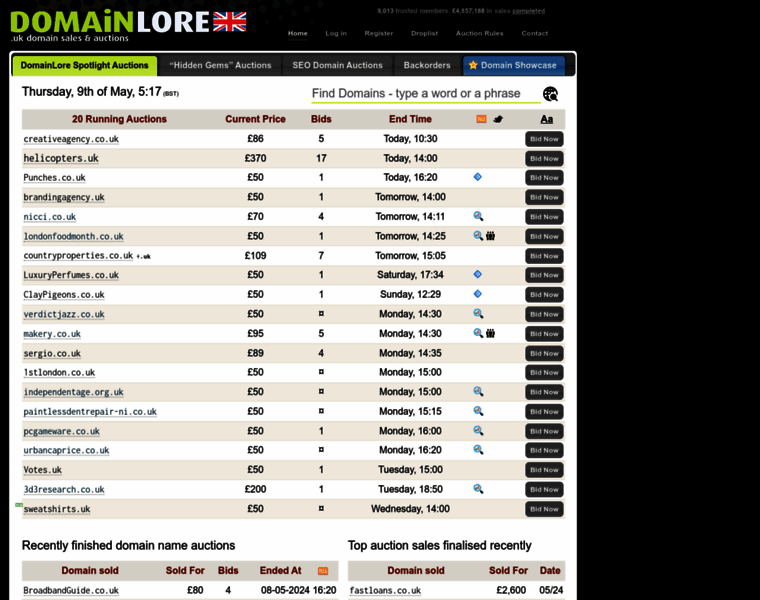Open sweatshirts.uk auction link
Image resolution: width=760 pixels, height=600 pixels.
57,509
